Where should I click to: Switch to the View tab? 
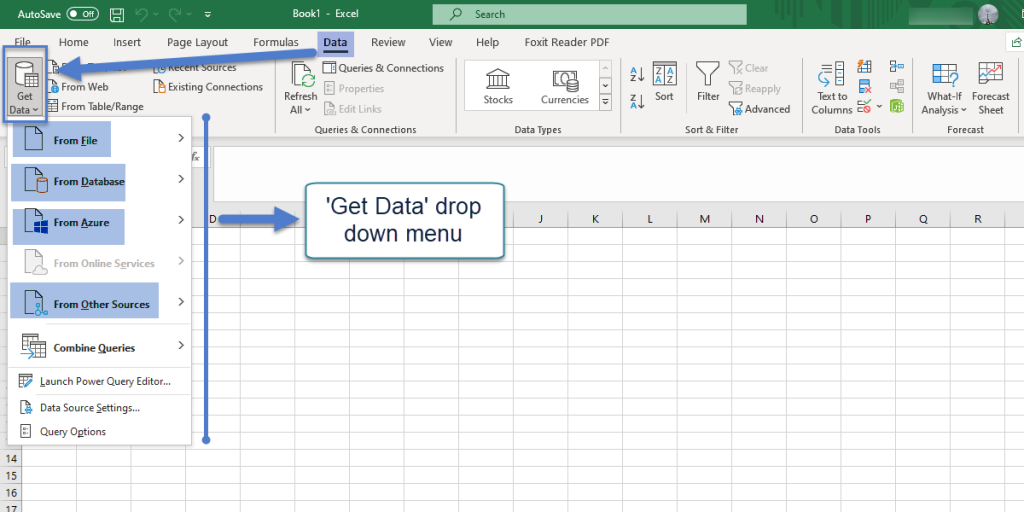pos(441,42)
